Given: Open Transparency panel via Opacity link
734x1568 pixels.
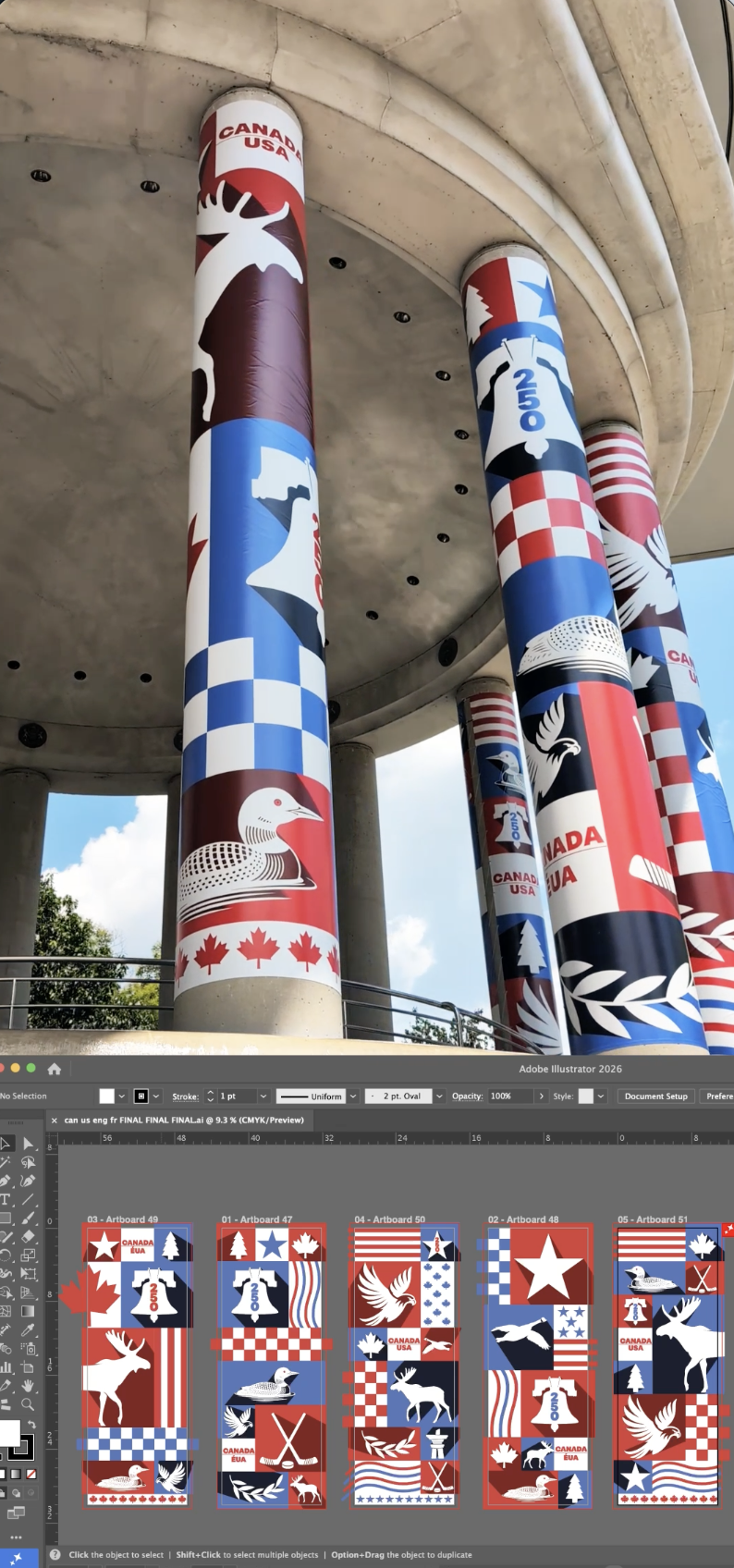Looking at the screenshot, I should (467, 1096).
